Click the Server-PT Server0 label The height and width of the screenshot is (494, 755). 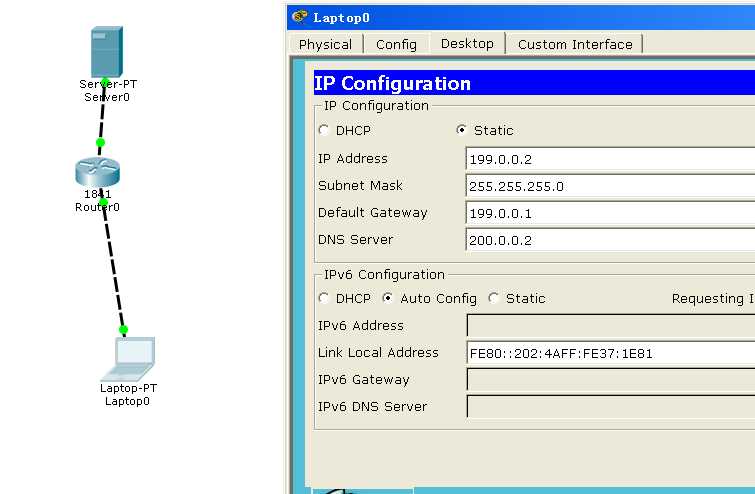108,91
